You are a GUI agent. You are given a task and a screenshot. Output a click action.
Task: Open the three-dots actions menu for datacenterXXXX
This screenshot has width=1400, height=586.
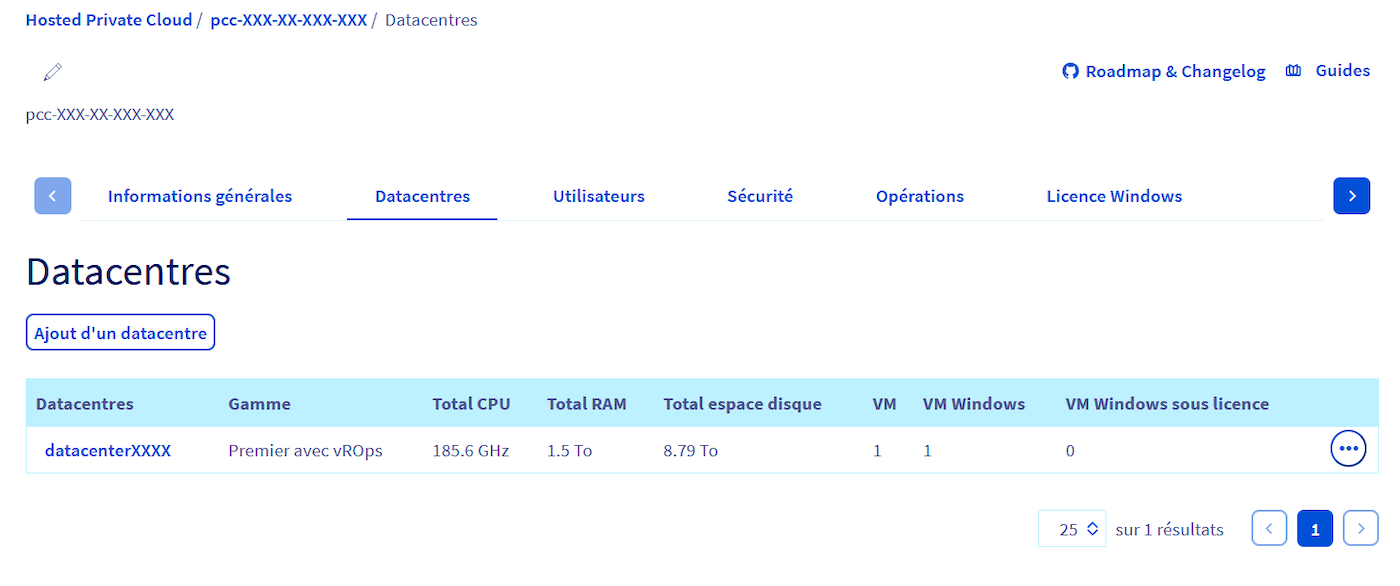1348,449
